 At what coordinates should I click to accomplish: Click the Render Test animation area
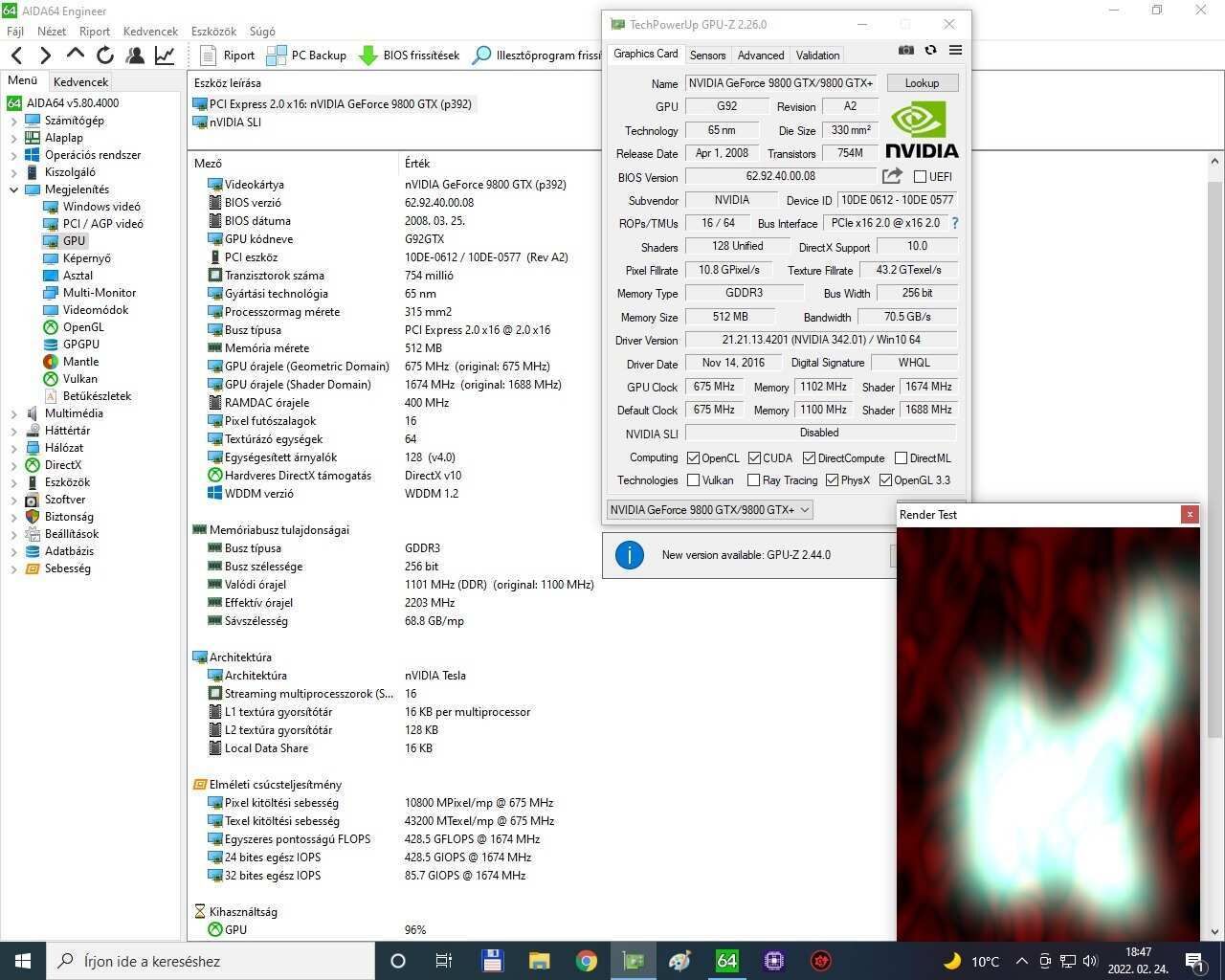[x=1048, y=733]
